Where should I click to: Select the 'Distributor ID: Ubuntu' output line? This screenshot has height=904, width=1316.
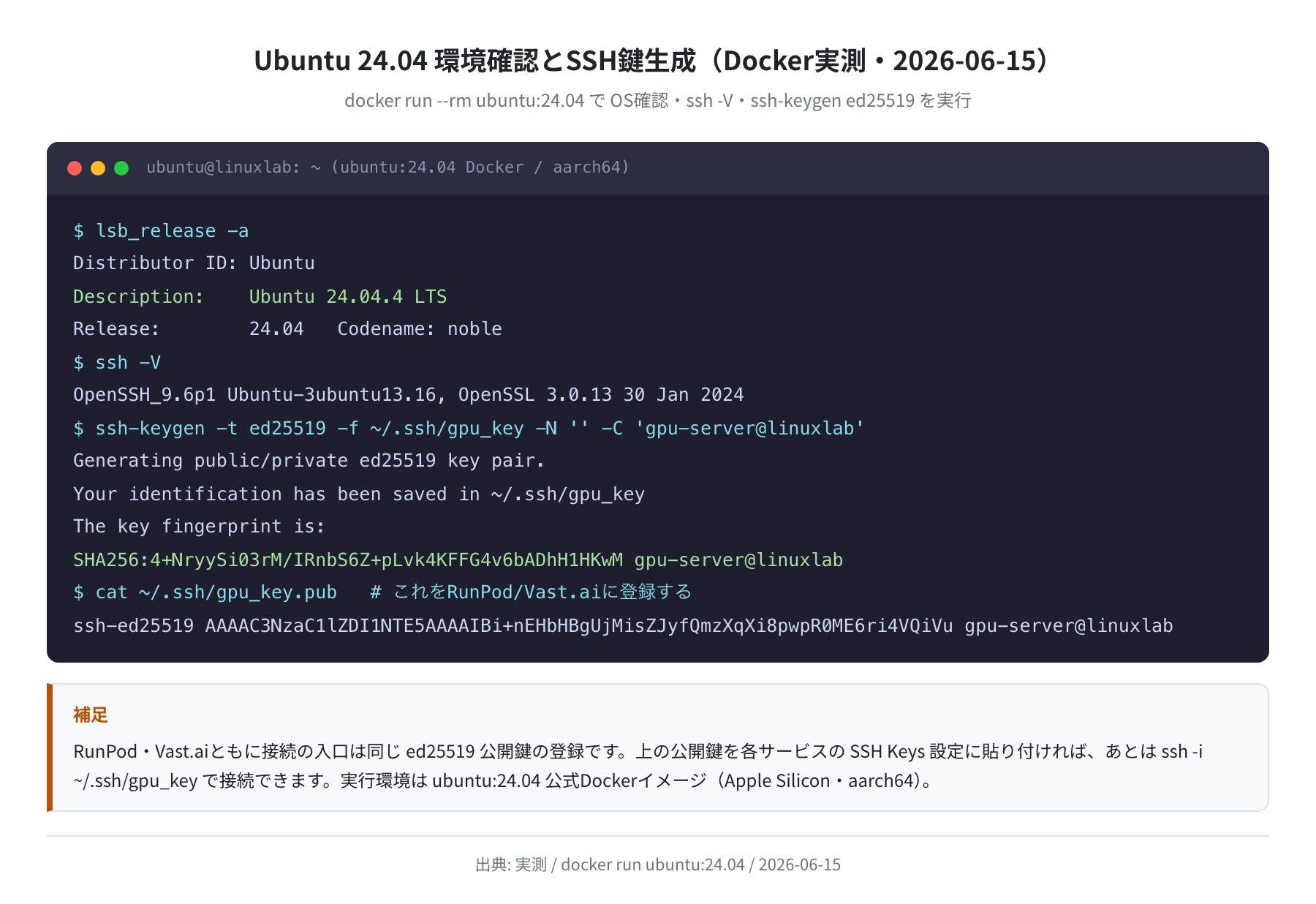pyautogui.click(x=194, y=263)
